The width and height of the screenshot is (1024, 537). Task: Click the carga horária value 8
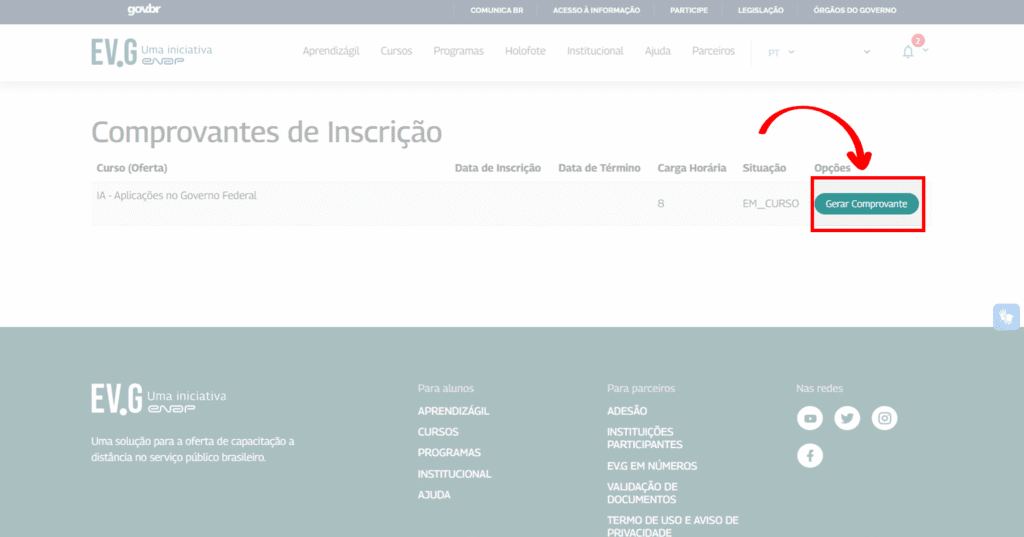pos(661,204)
